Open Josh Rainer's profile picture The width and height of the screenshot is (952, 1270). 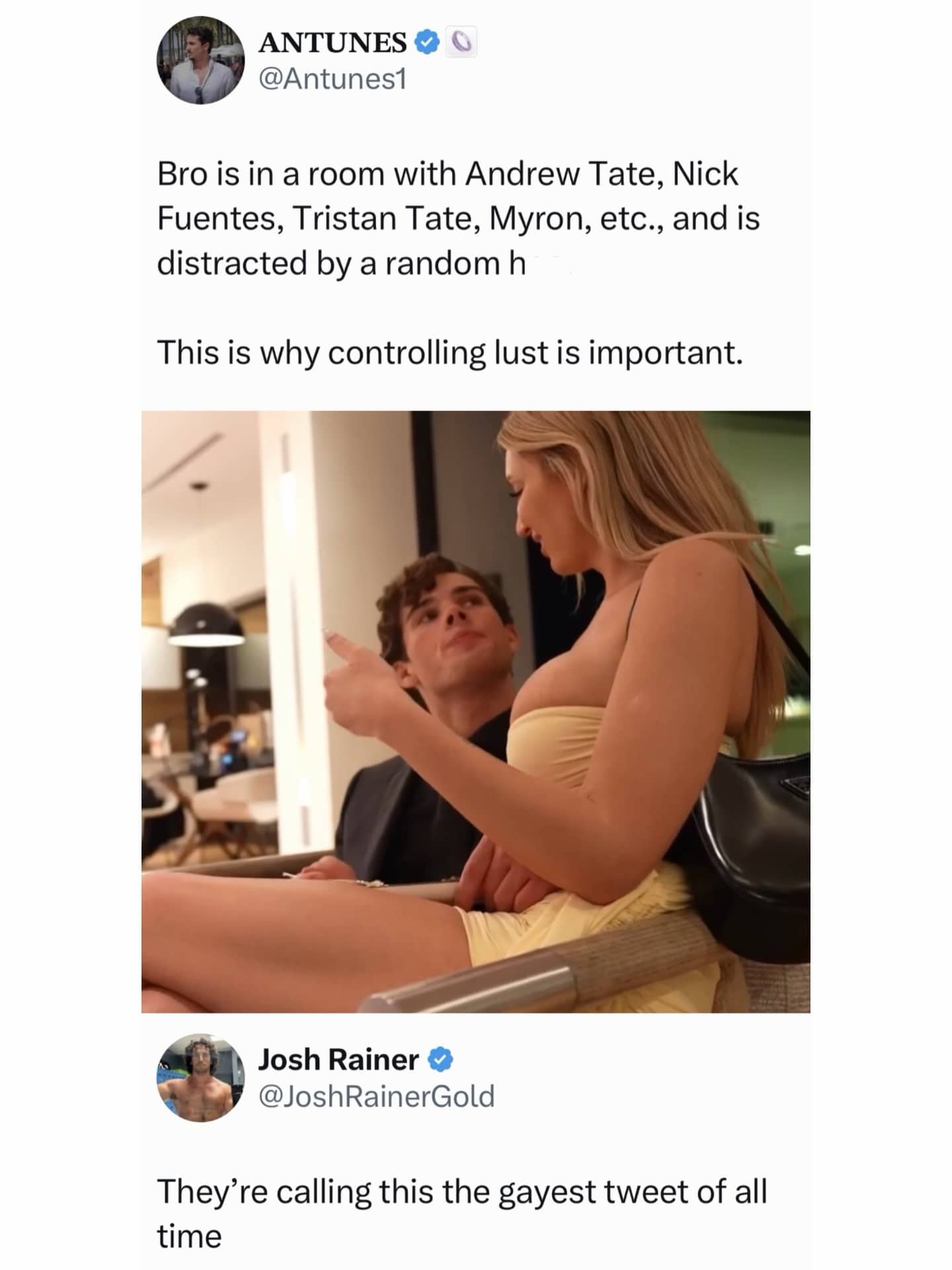pos(200,1078)
